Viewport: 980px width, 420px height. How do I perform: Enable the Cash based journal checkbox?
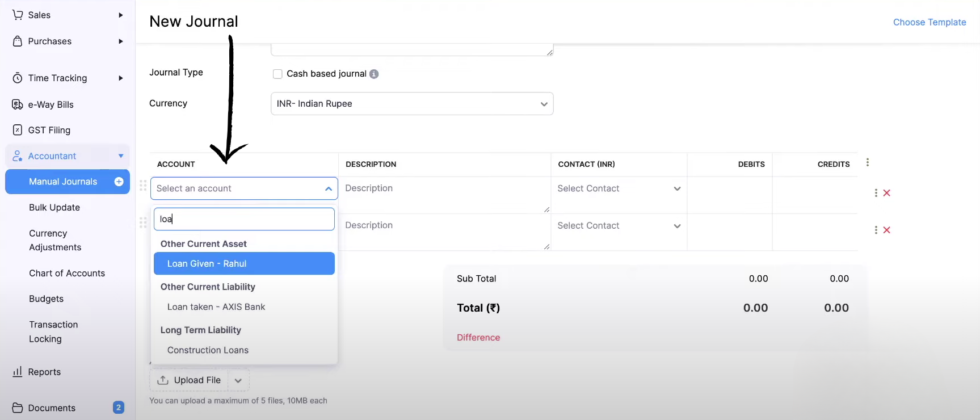278,74
